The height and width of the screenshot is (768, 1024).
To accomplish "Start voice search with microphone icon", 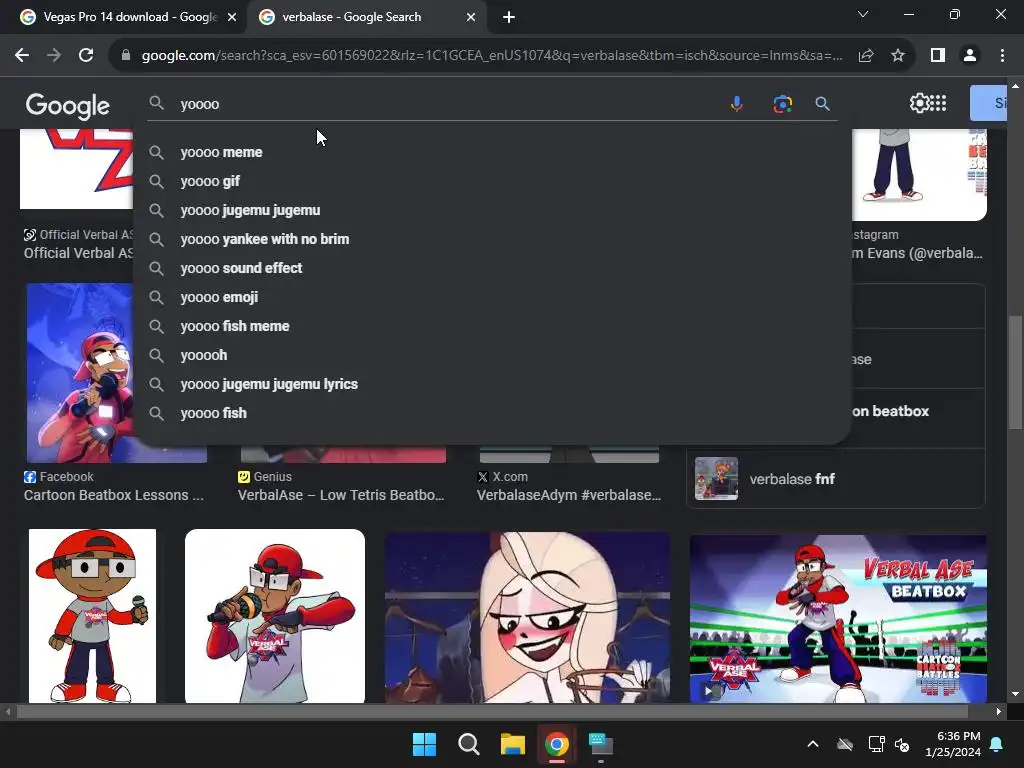I will [737, 104].
